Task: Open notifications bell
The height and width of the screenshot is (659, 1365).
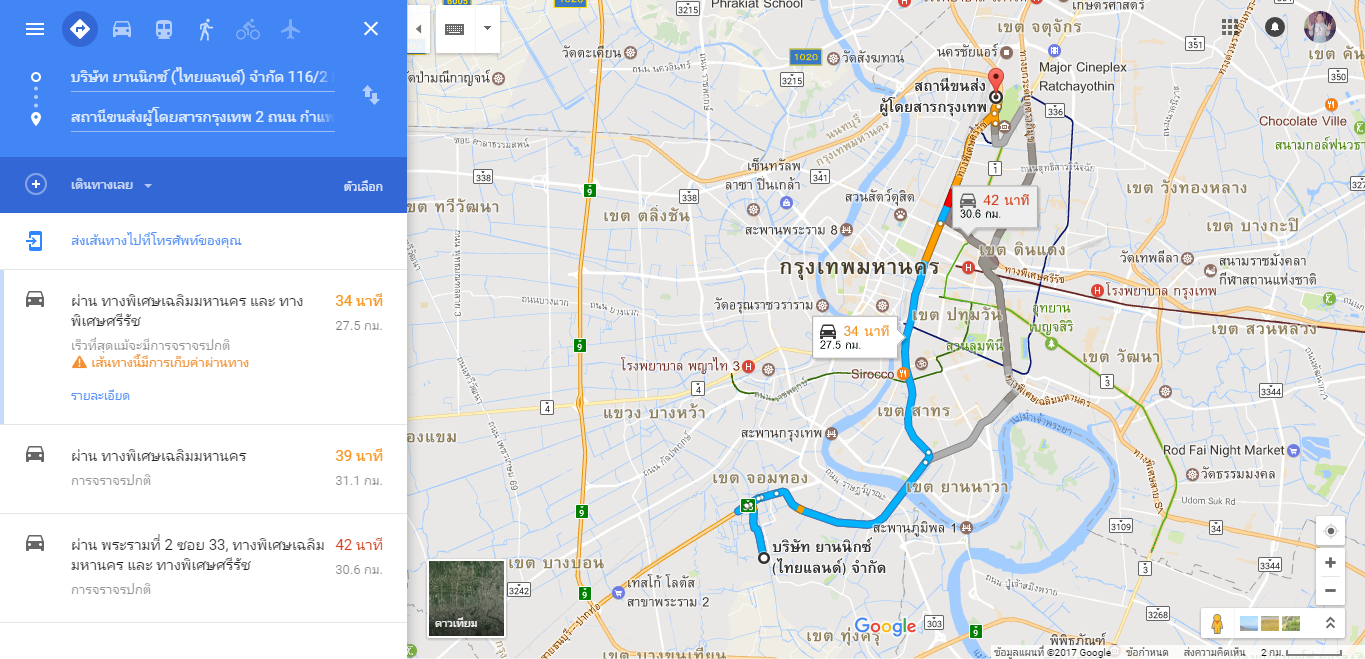Action: click(x=1275, y=27)
